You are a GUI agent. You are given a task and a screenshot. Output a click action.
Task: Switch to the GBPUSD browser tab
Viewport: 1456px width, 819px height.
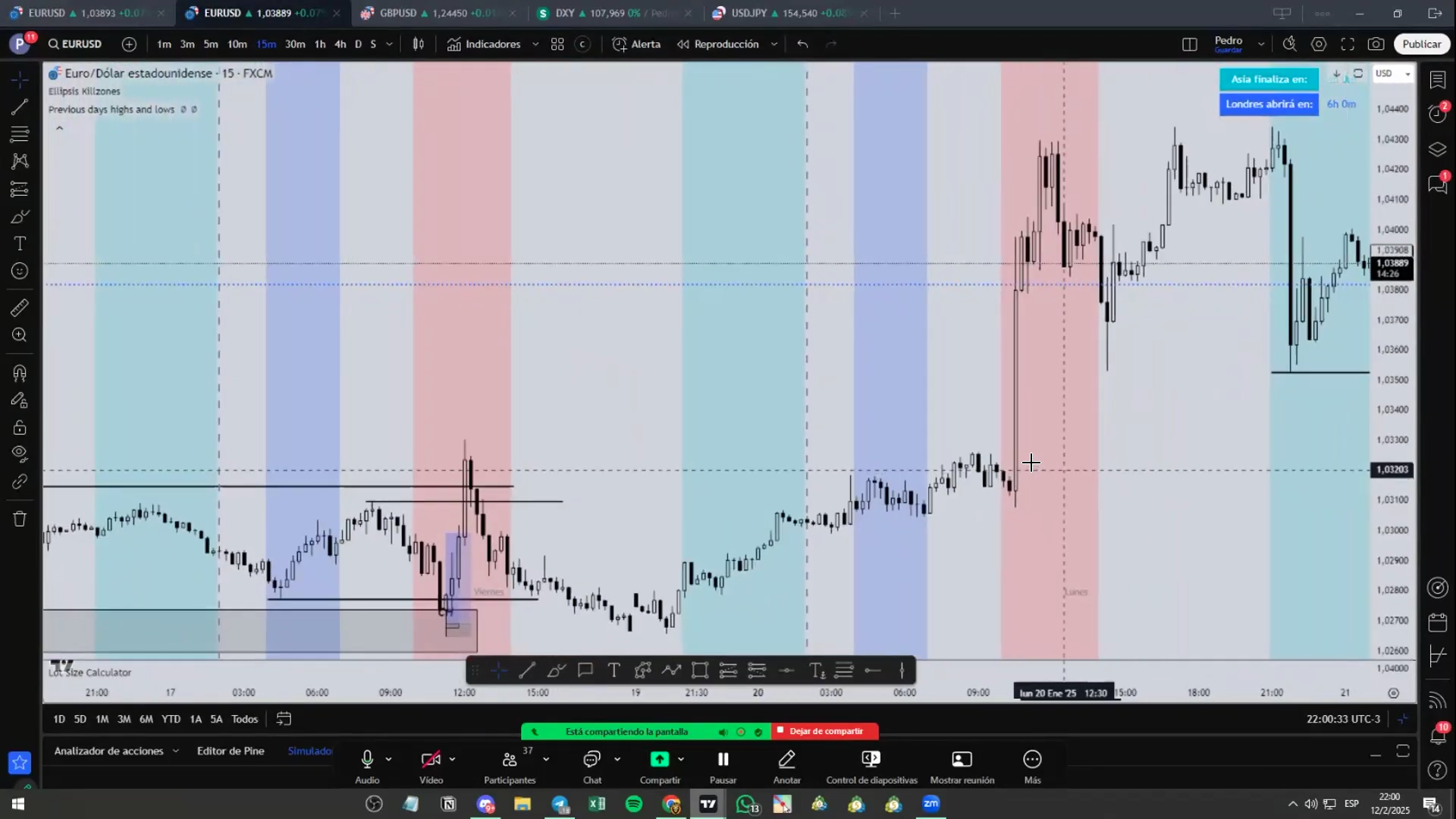click(398, 13)
